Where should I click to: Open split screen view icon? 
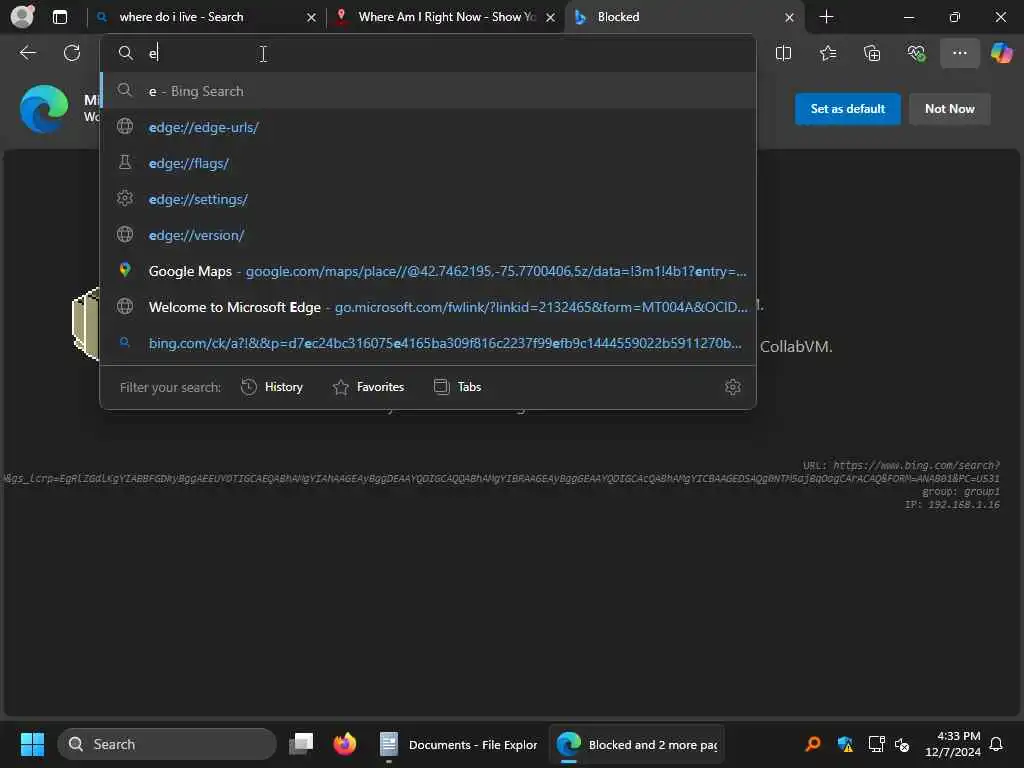[x=783, y=54]
